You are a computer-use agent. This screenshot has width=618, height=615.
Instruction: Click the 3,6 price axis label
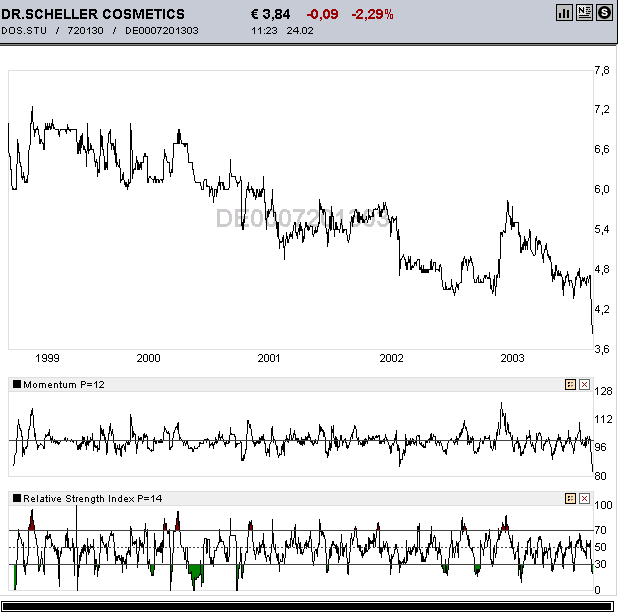tap(602, 349)
